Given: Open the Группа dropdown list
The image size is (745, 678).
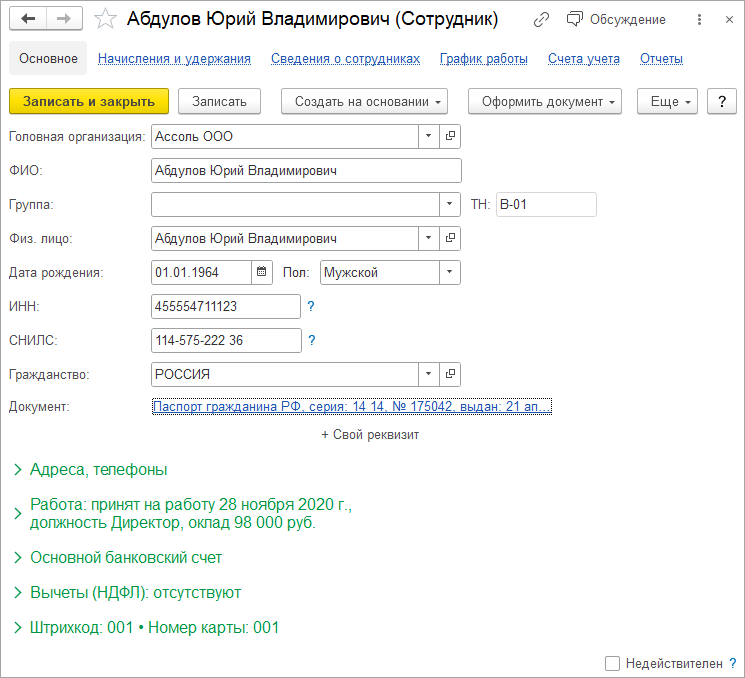Looking at the screenshot, I should [x=450, y=204].
